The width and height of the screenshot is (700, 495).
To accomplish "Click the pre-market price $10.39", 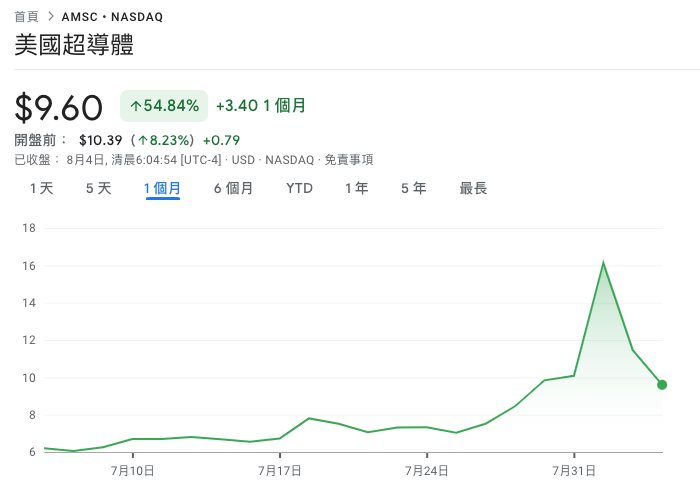I will [100, 141].
